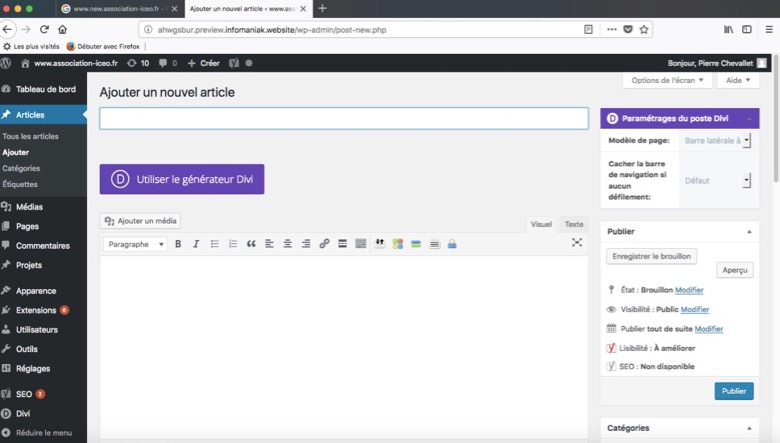Open comments bubble in admin bar
This screenshot has height=443, width=780.
click(168, 63)
